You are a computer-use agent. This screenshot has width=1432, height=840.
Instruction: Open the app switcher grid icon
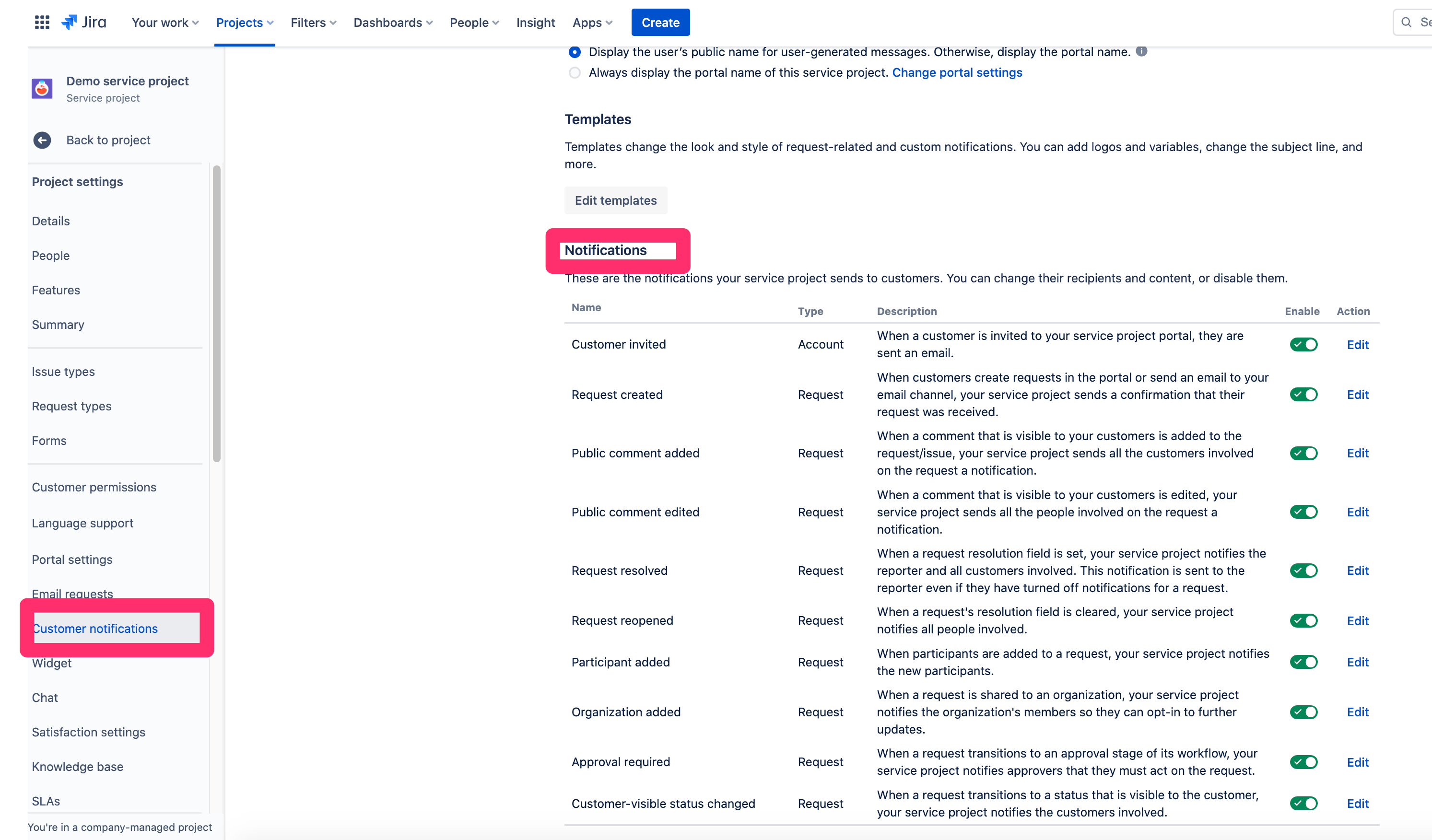(x=42, y=22)
